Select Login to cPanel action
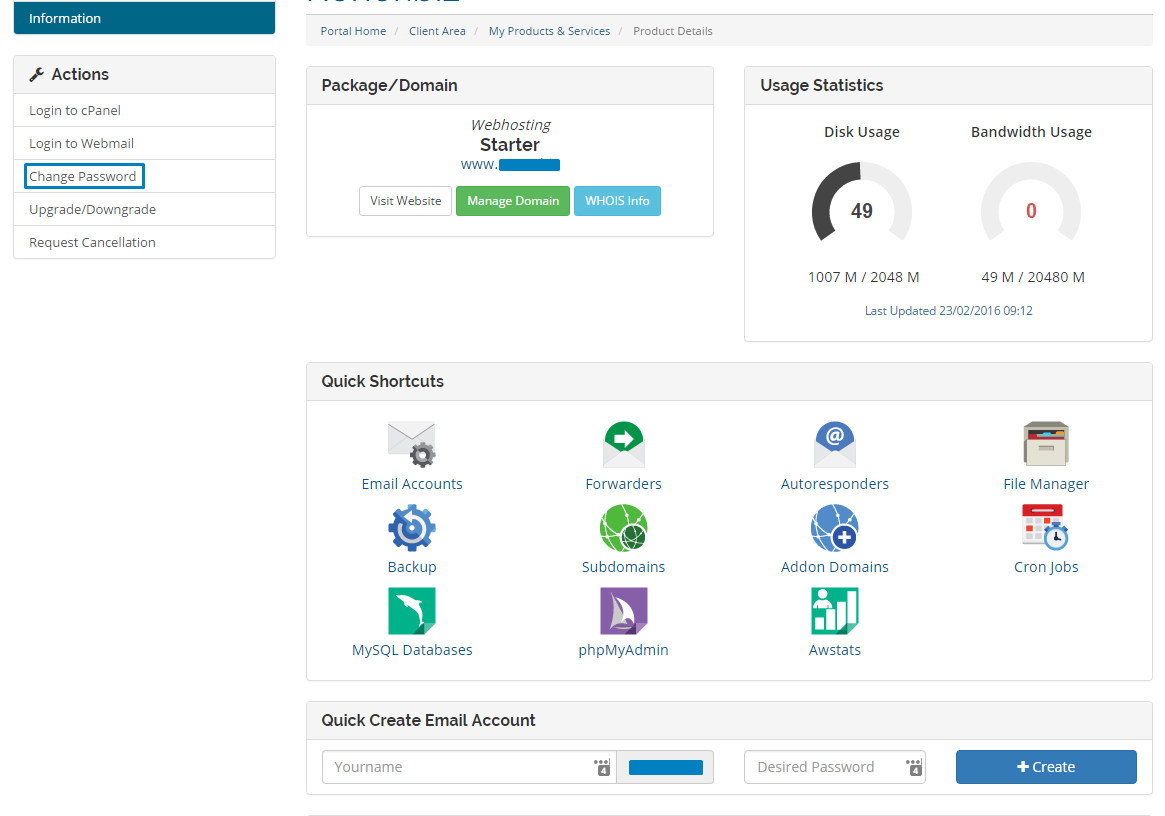The width and height of the screenshot is (1165, 816). point(144,110)
